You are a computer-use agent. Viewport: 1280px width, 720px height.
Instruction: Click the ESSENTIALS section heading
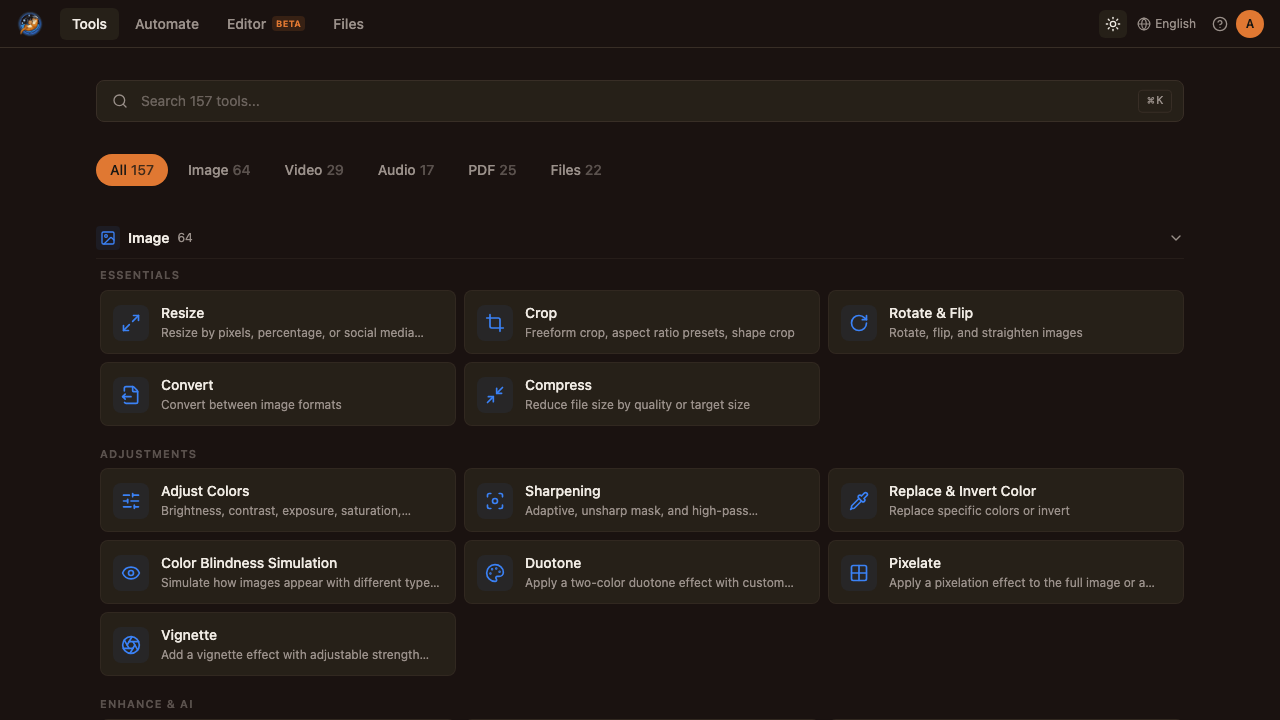click(x=140, y=275)
